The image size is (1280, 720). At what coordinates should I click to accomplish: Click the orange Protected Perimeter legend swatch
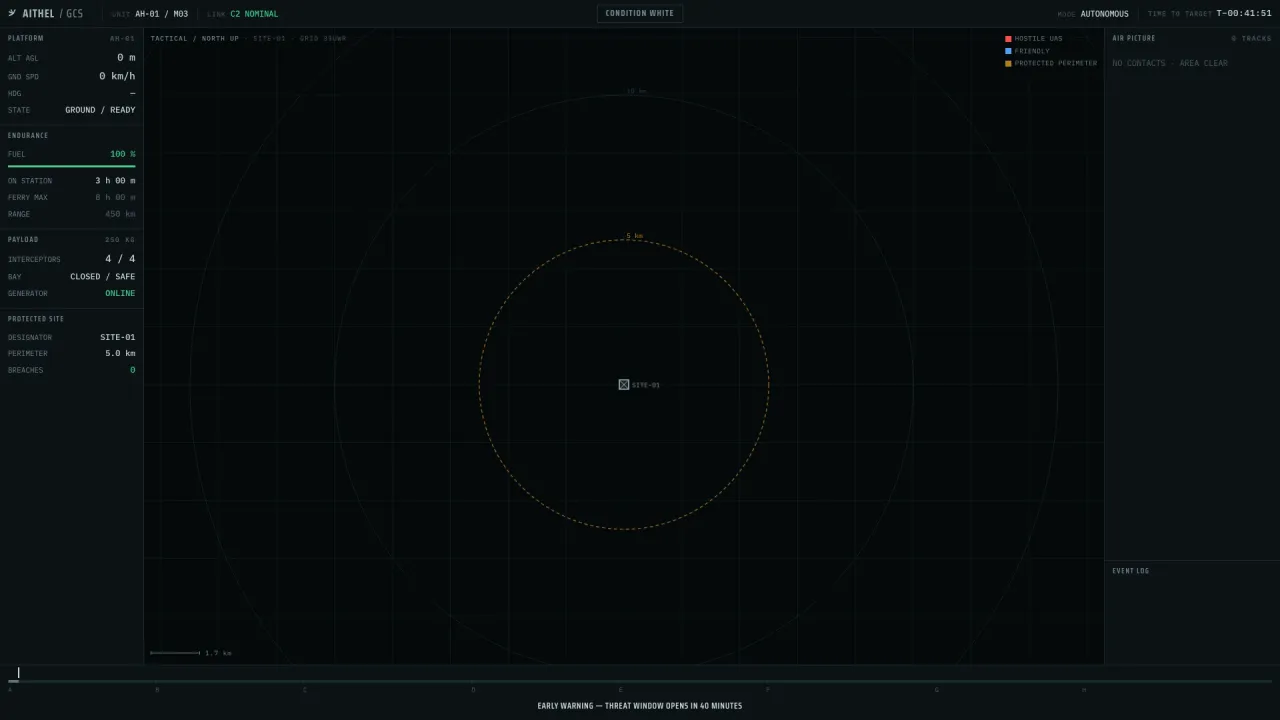point(1008,63)
